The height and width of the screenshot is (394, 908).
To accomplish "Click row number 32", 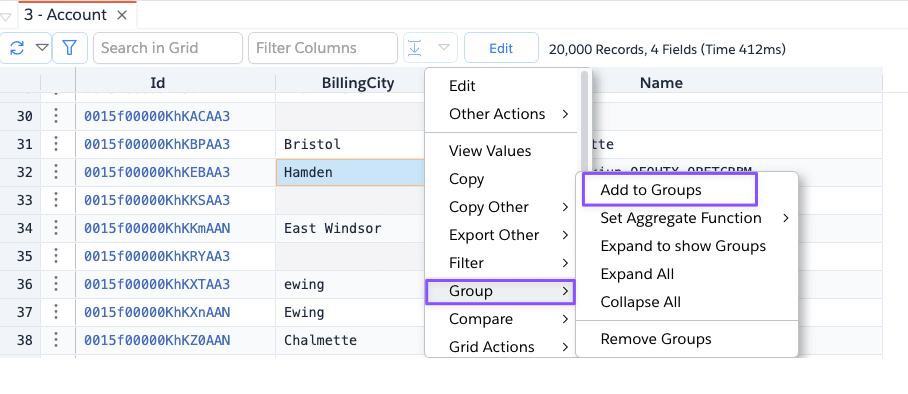I will (24, 172).
